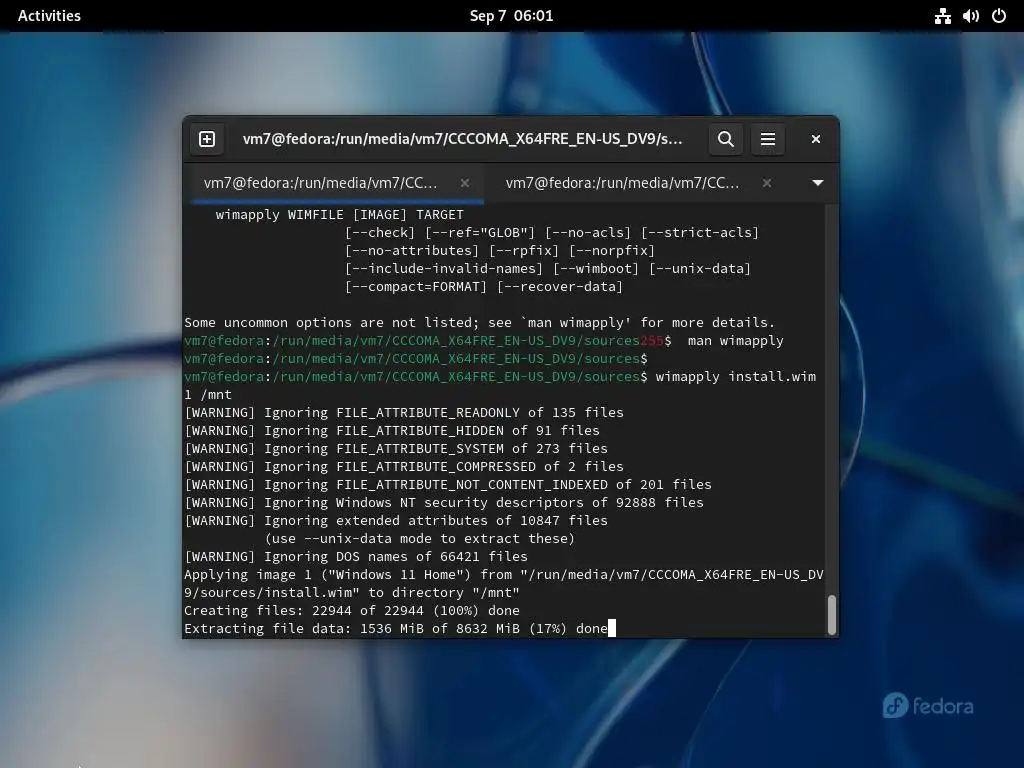The image size is (1024, 768).
Task: Click the NOT_CONTENT_INDEXED warning line
Action: (x=448, y=485)
